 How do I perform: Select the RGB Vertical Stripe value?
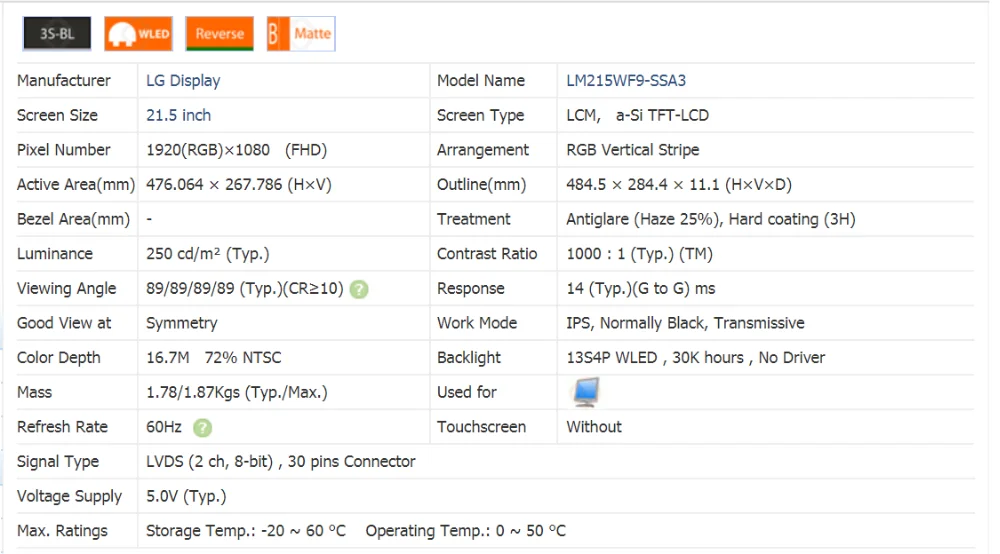[x=633, y=150]
